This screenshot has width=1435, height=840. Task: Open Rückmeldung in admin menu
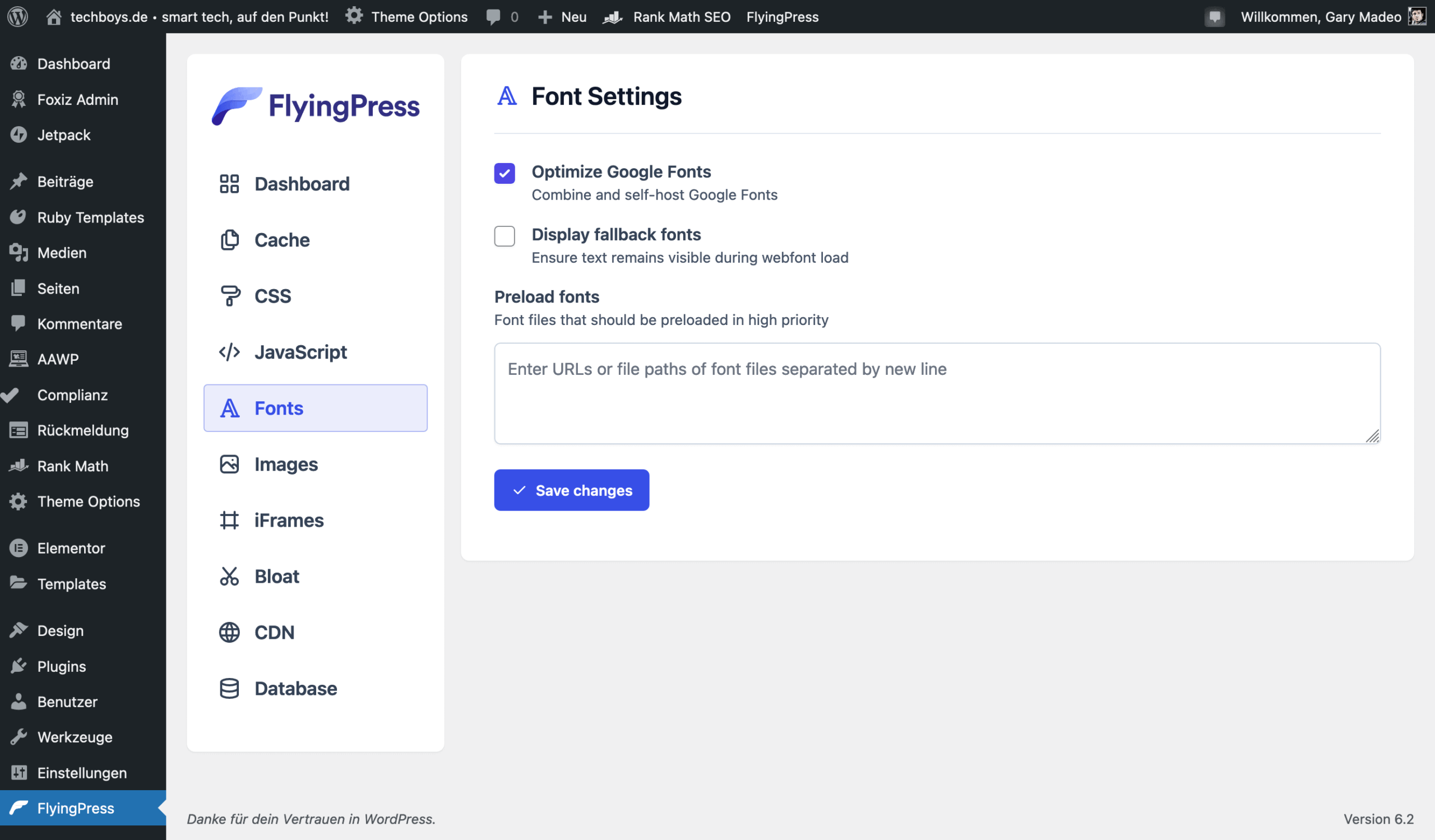[83, 430]
